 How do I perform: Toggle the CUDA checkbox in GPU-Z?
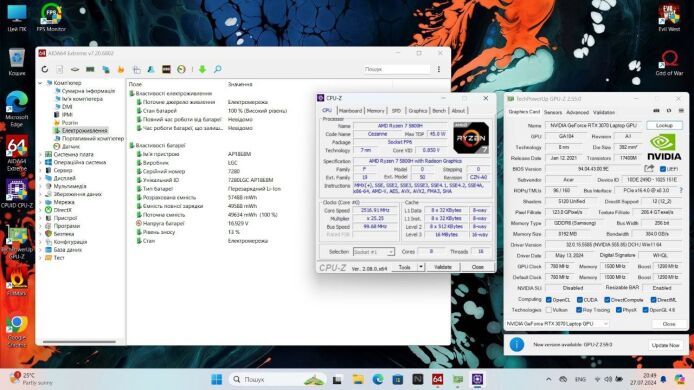click(579, 300)
